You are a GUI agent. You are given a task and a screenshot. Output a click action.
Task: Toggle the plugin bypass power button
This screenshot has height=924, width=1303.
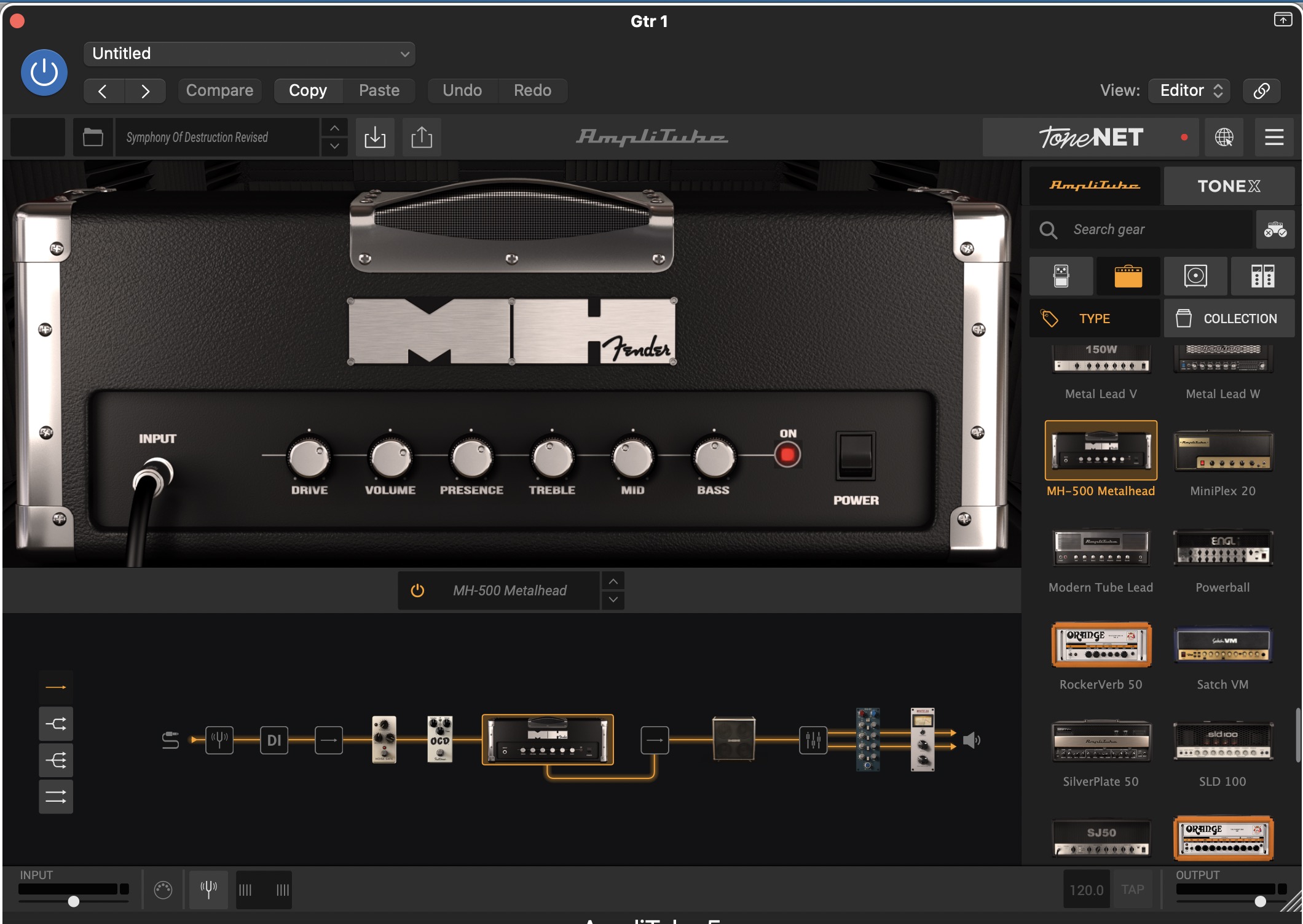pos(44,72)
